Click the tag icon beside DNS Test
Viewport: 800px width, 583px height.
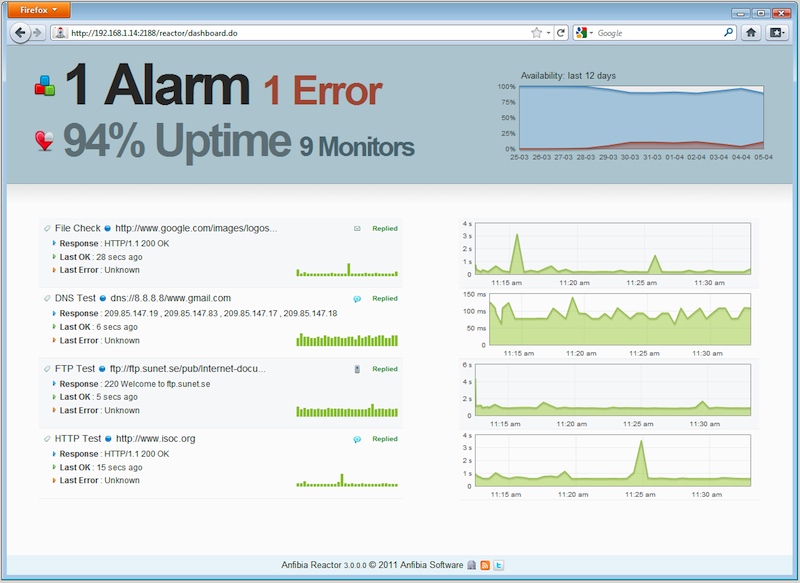tap(47, 298)
